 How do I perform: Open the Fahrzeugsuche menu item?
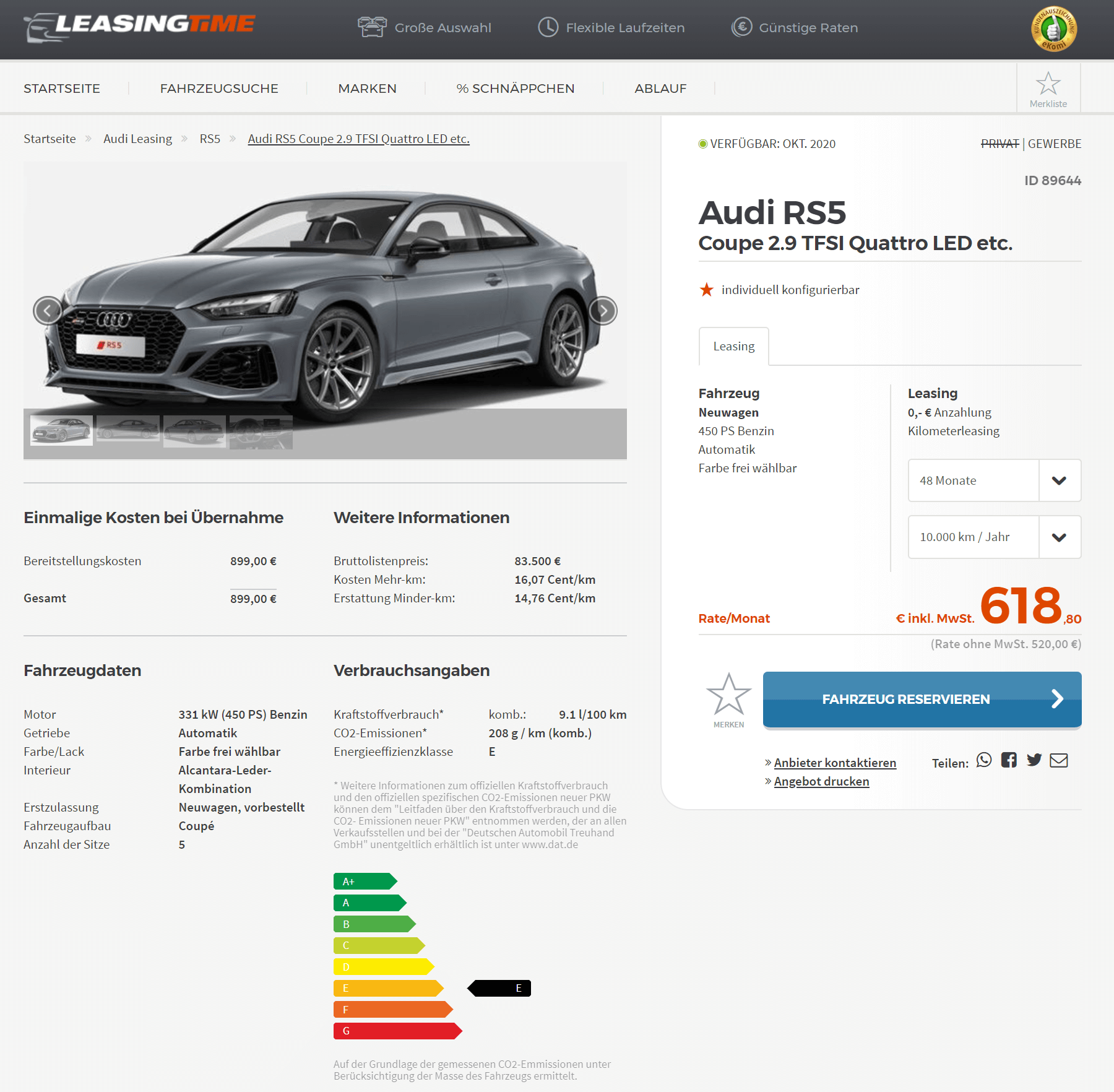tap(219, 89)
